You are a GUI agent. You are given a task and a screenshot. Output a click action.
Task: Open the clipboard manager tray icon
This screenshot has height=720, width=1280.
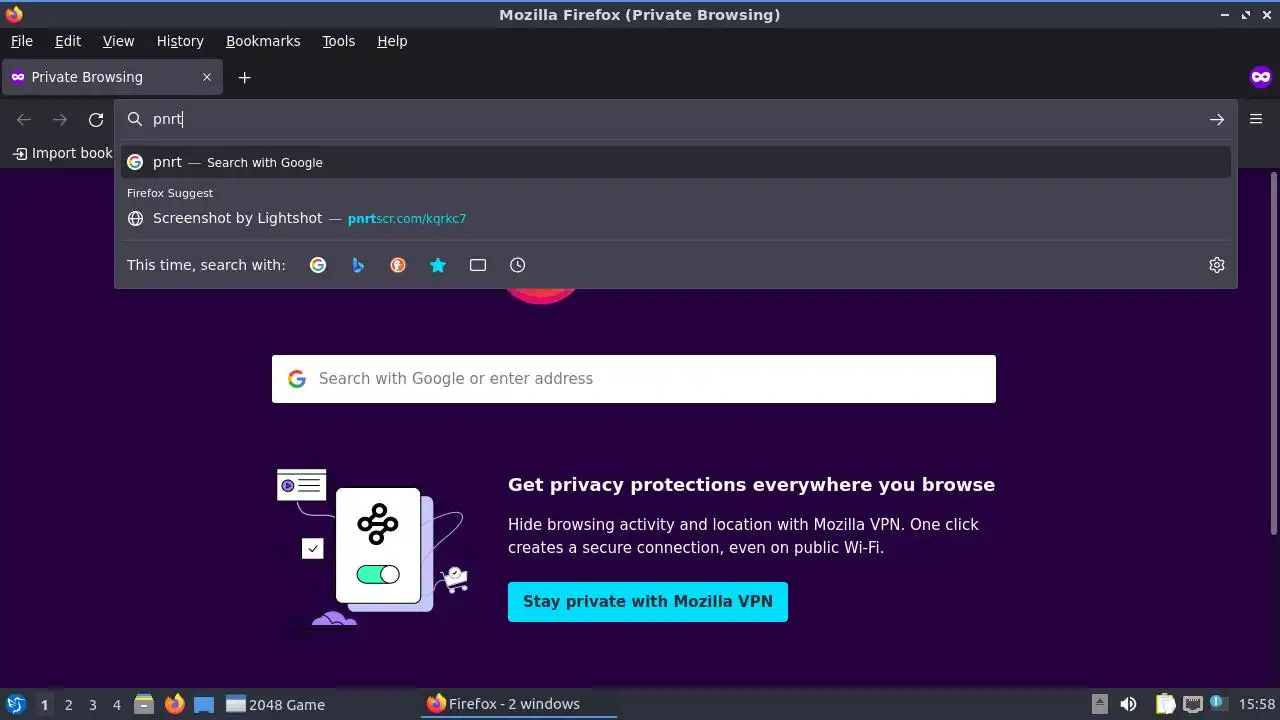pyautogui.click(x=1165, y=704)
